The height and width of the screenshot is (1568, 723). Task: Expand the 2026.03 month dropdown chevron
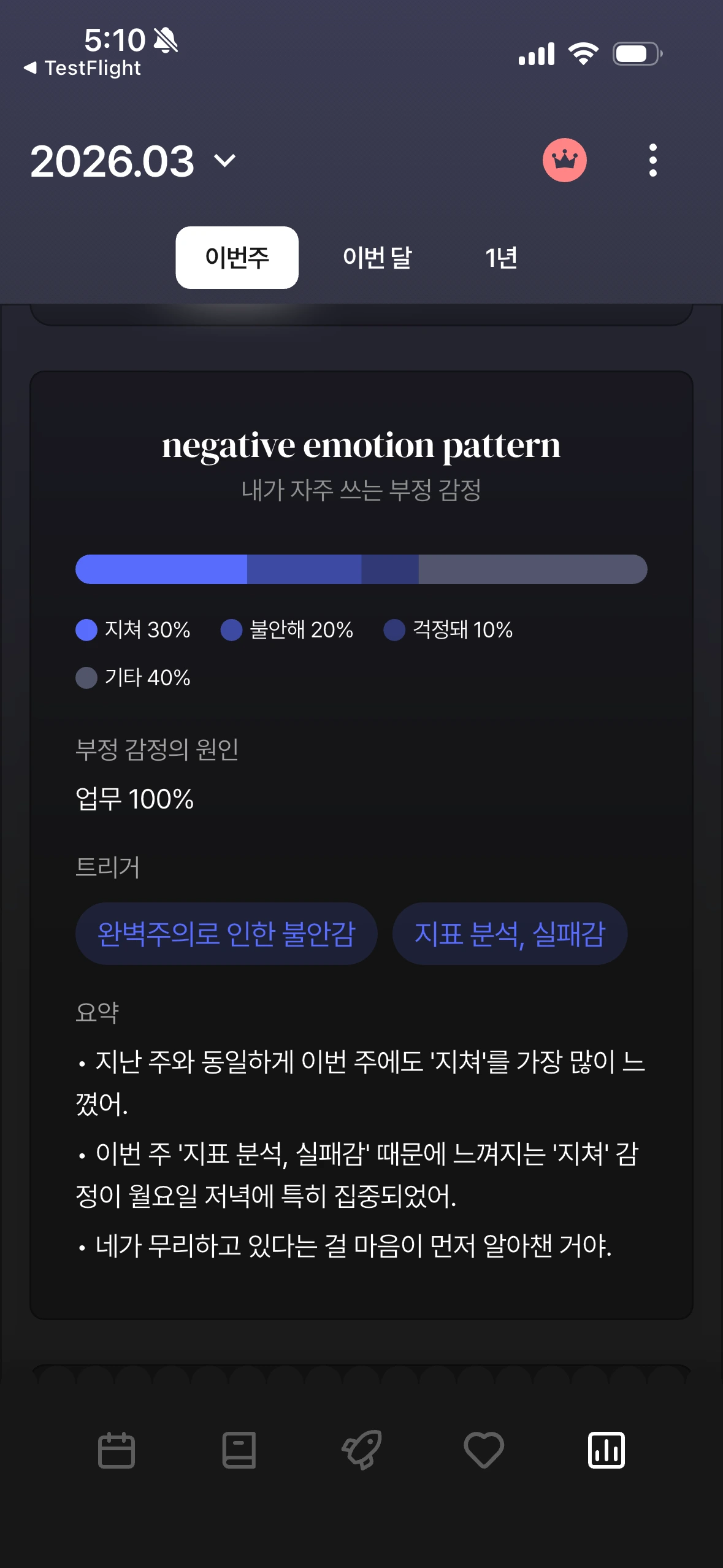(x=224, y=161)
